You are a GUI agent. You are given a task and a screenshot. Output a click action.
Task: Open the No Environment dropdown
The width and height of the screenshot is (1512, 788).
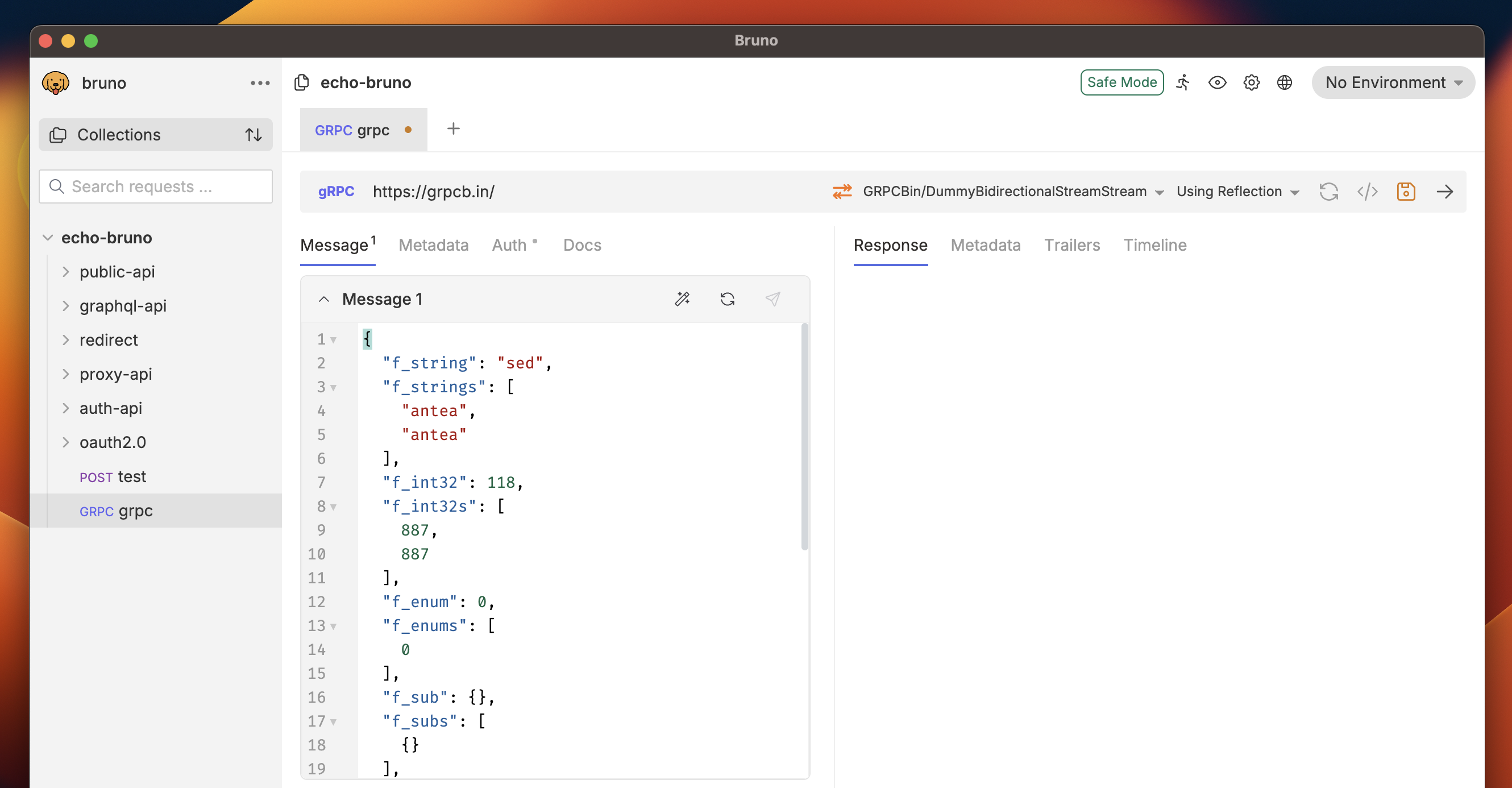(x=1393, y=82)
